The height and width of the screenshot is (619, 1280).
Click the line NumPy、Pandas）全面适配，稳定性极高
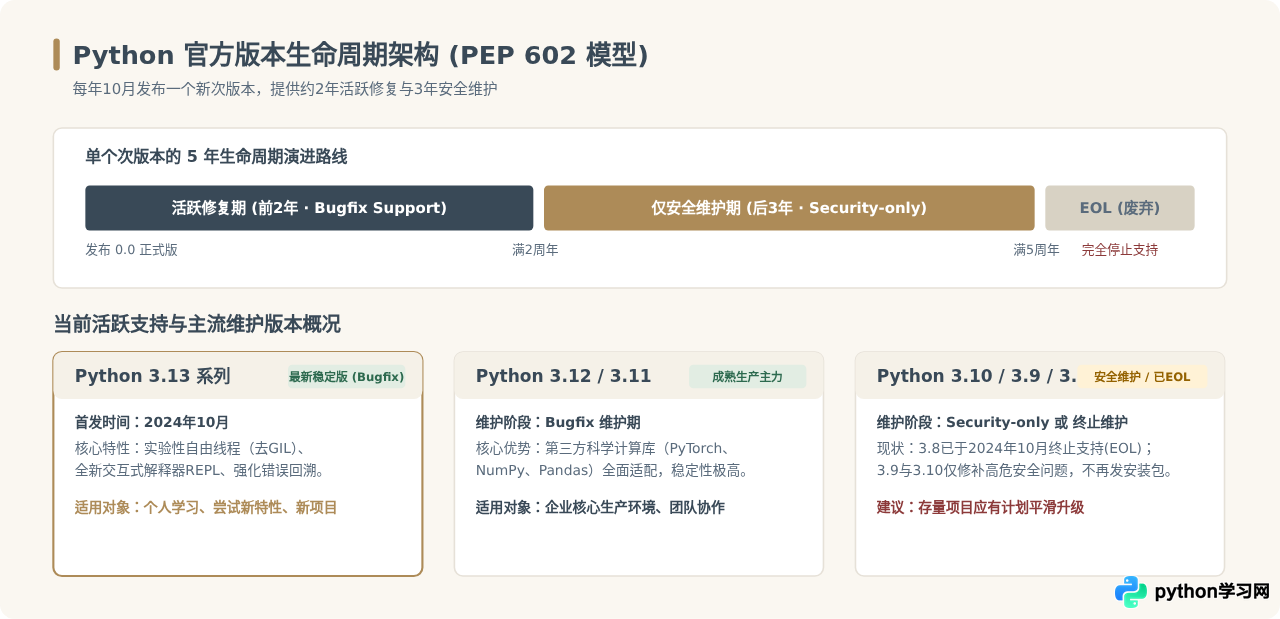click(x=613, y=470)
